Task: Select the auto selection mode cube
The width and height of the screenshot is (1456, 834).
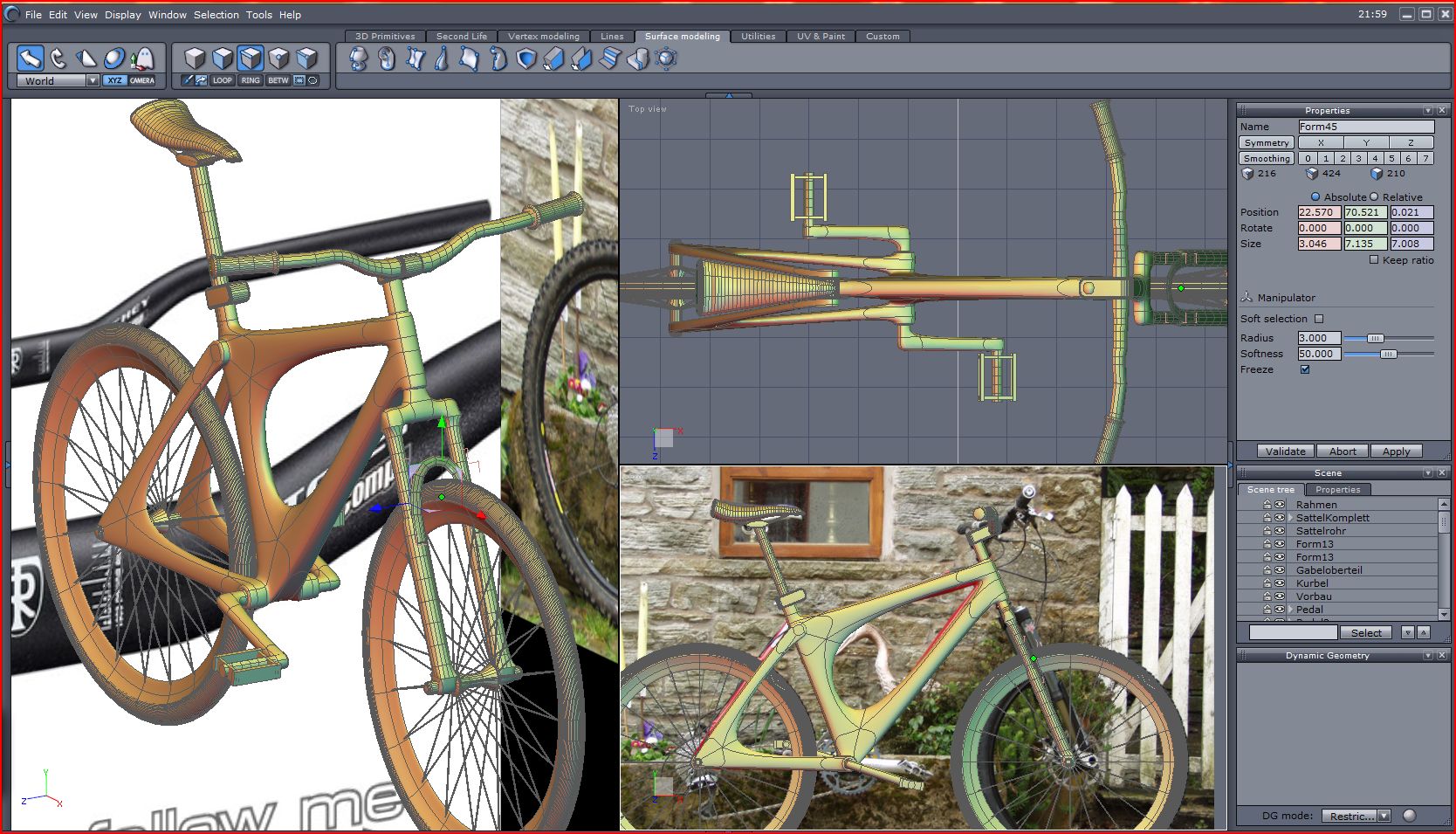Action: click(x=306, y=59)
